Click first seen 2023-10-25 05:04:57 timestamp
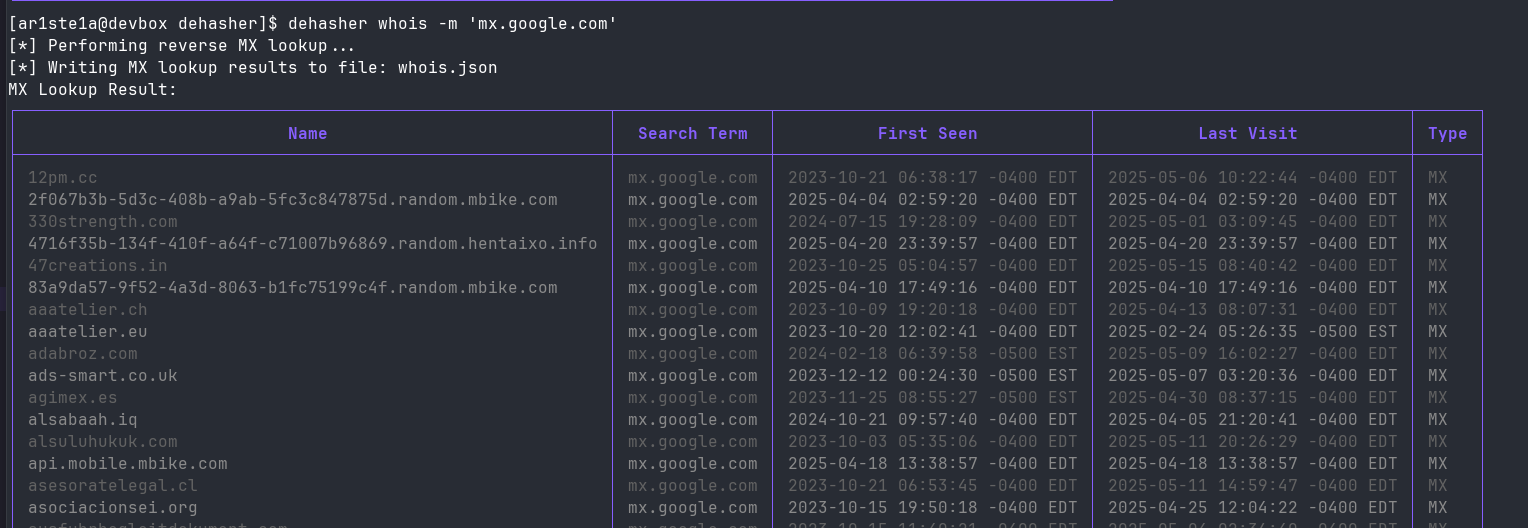The image size is (1528, 528). pyautogui.click(x=932, y=266)
